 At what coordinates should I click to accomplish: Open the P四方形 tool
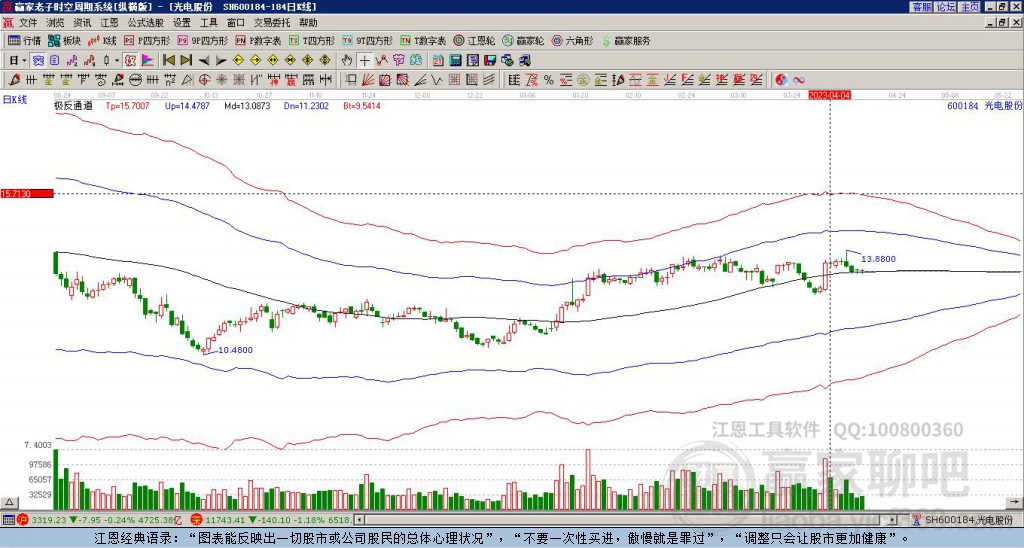tap(147, 40)
